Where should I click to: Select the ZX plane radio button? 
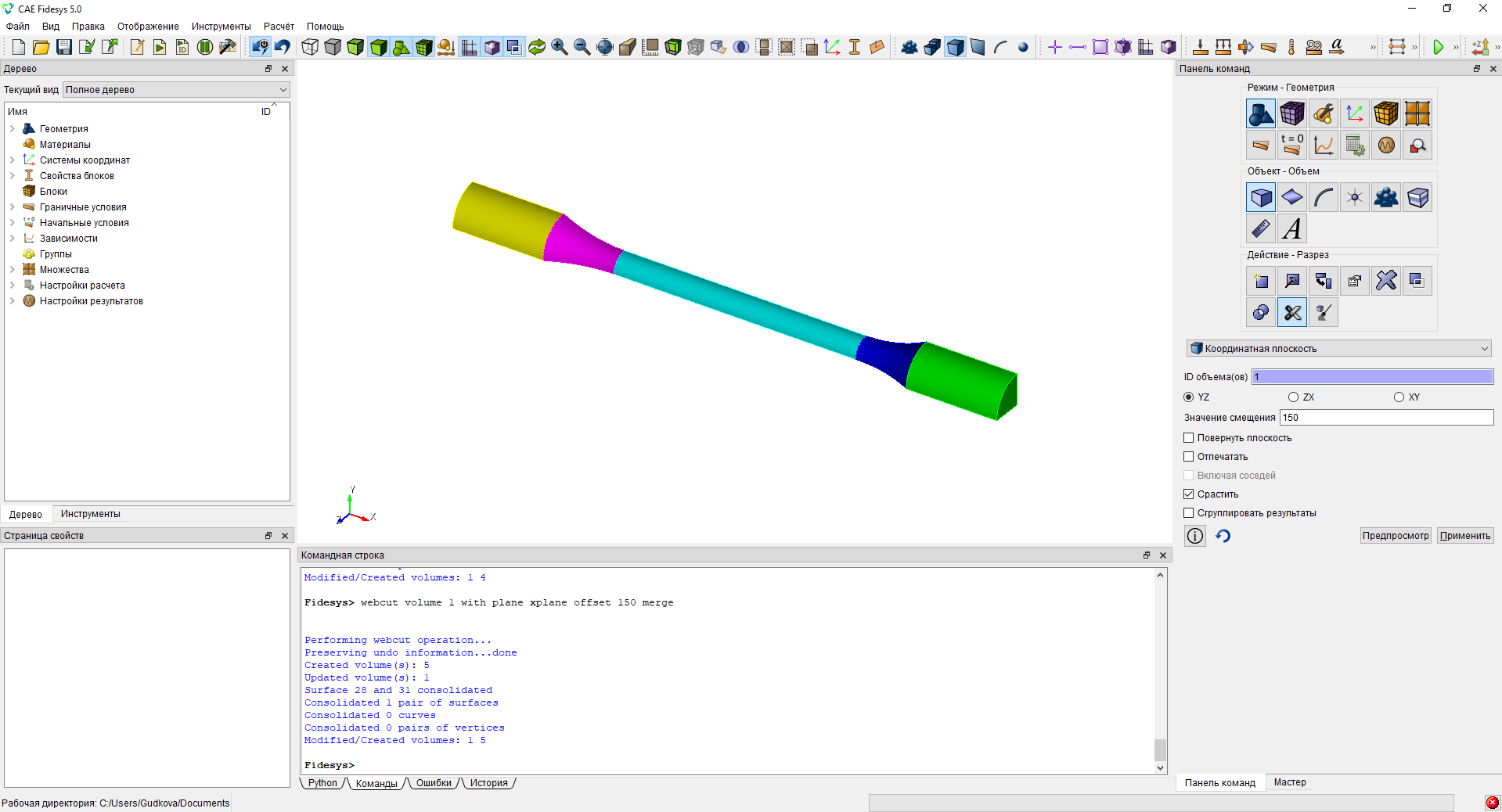coord(1293,397)
